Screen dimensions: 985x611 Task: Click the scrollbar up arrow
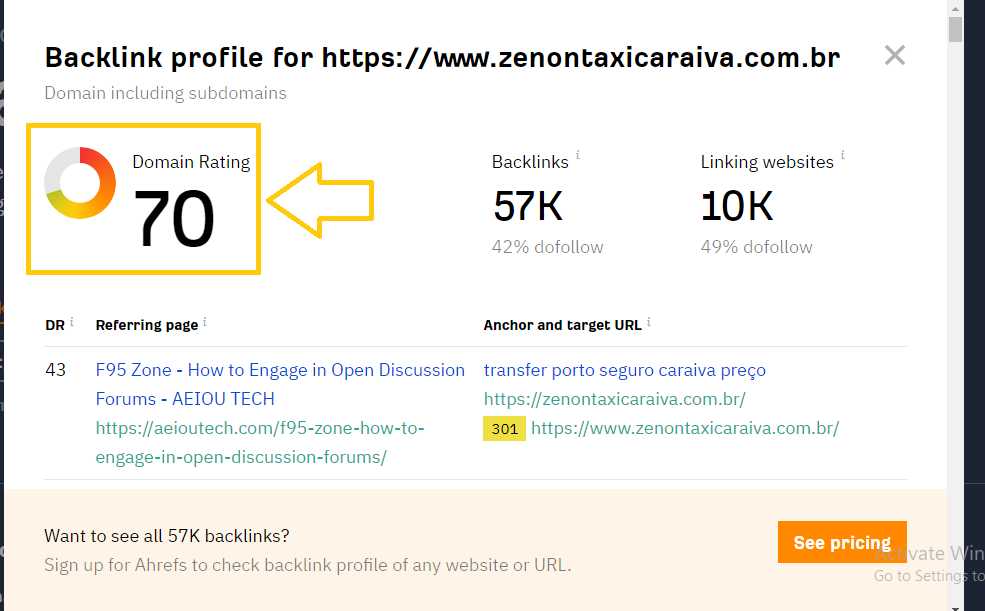coord(956,7)
